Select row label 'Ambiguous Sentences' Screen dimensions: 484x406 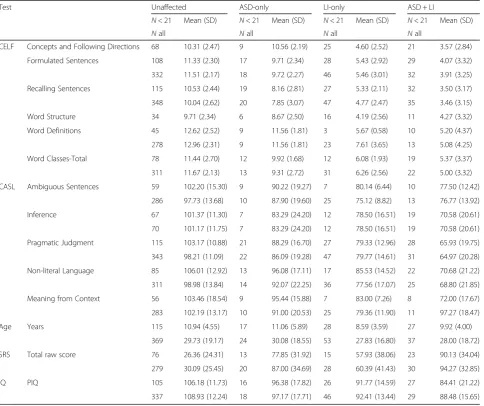(x=63, y=187)
